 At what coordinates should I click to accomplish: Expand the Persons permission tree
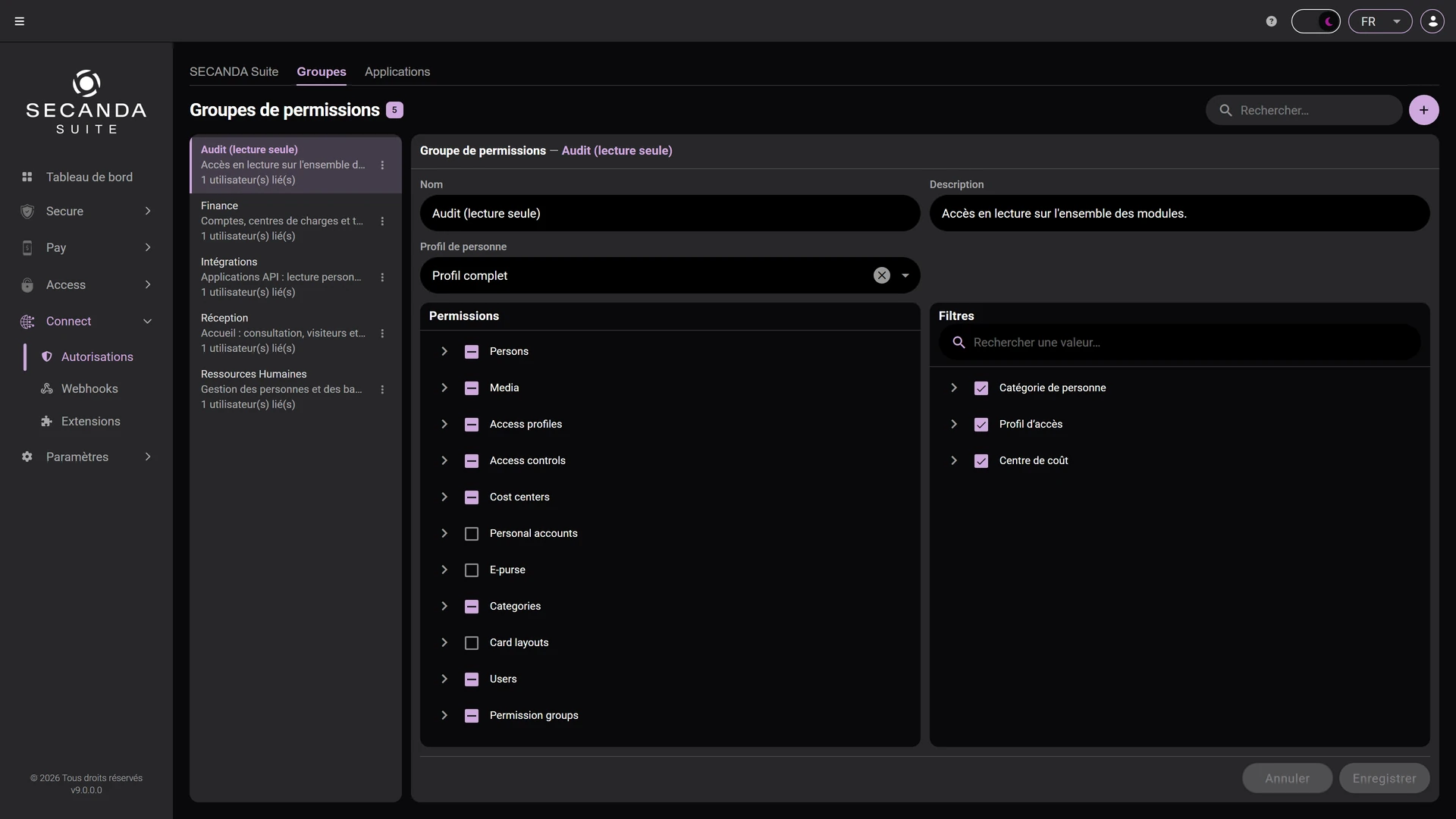(x=444, y=352)
